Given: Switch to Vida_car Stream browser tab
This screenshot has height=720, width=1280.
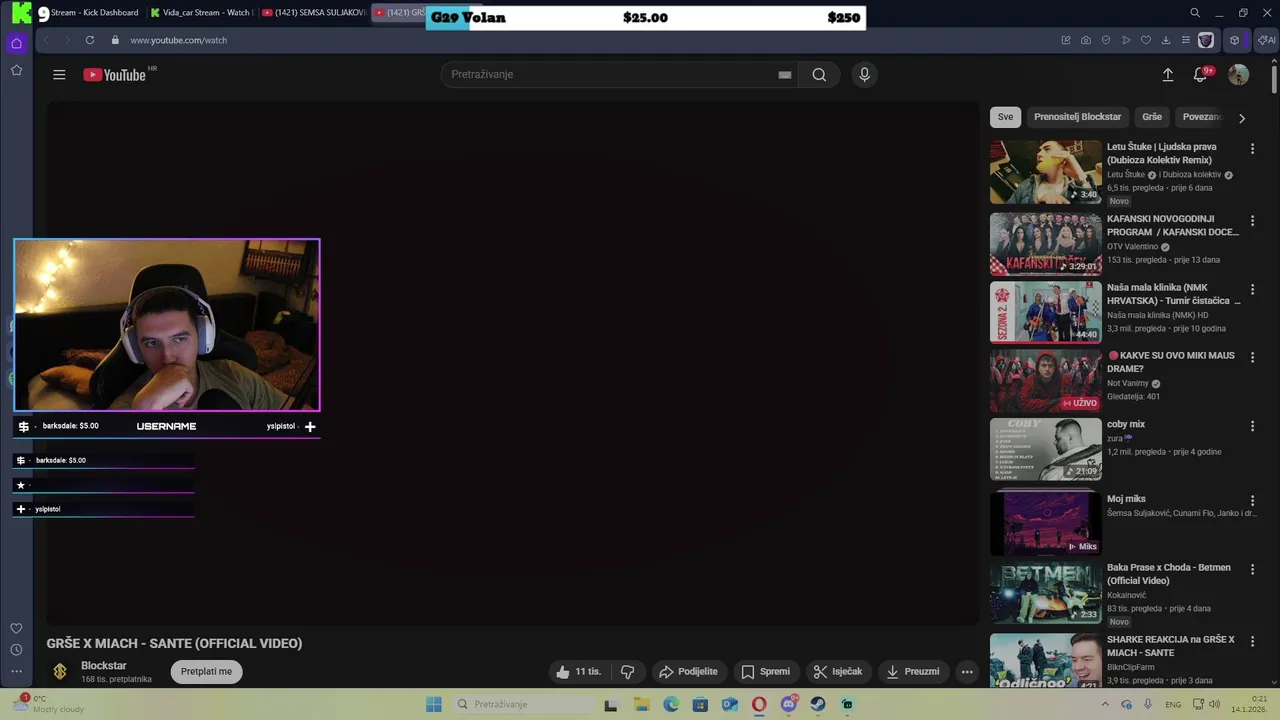Looking at the screenshot, I should coord(202,13).
